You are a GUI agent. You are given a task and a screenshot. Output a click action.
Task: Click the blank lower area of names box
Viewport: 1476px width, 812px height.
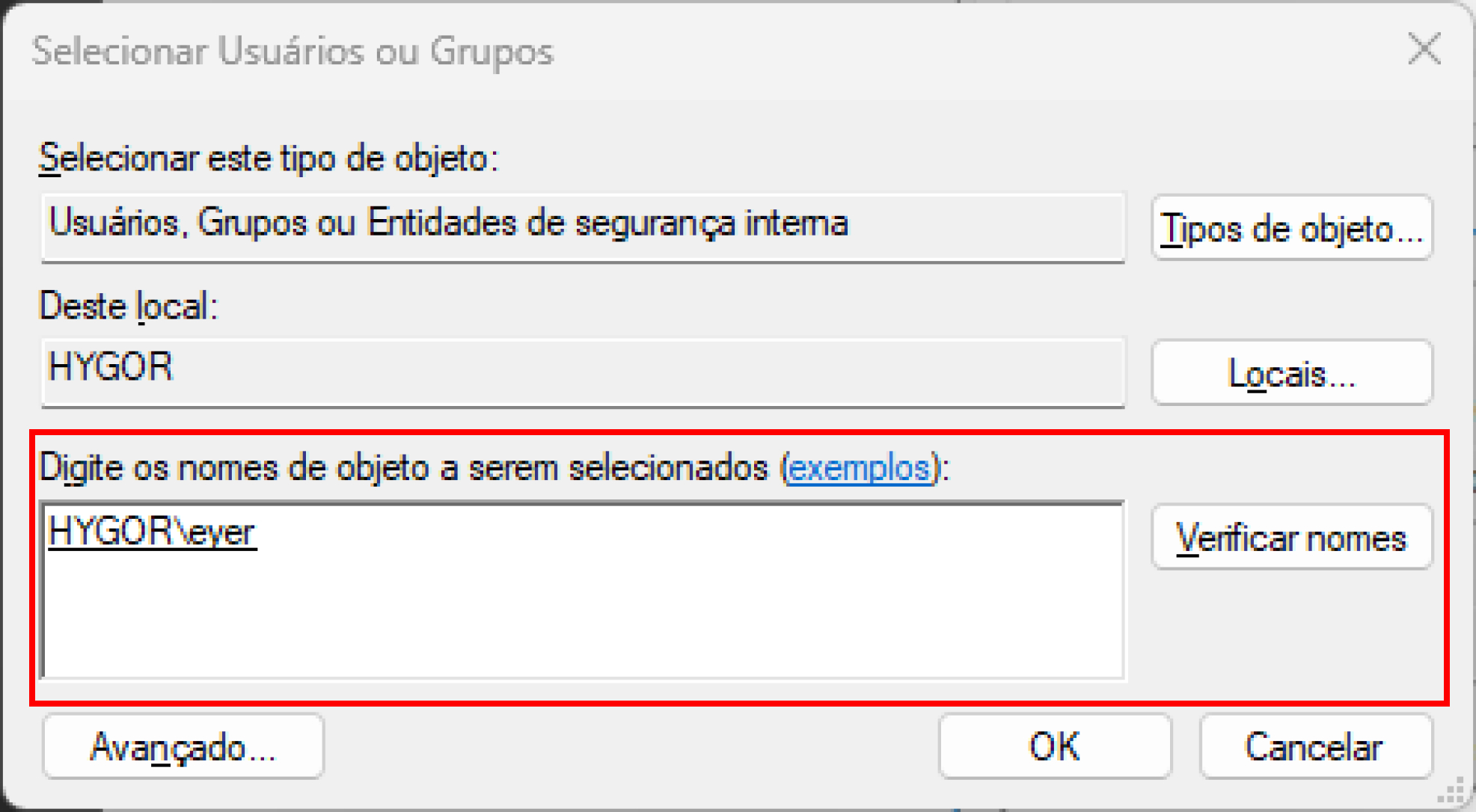[x=584, y=621]
